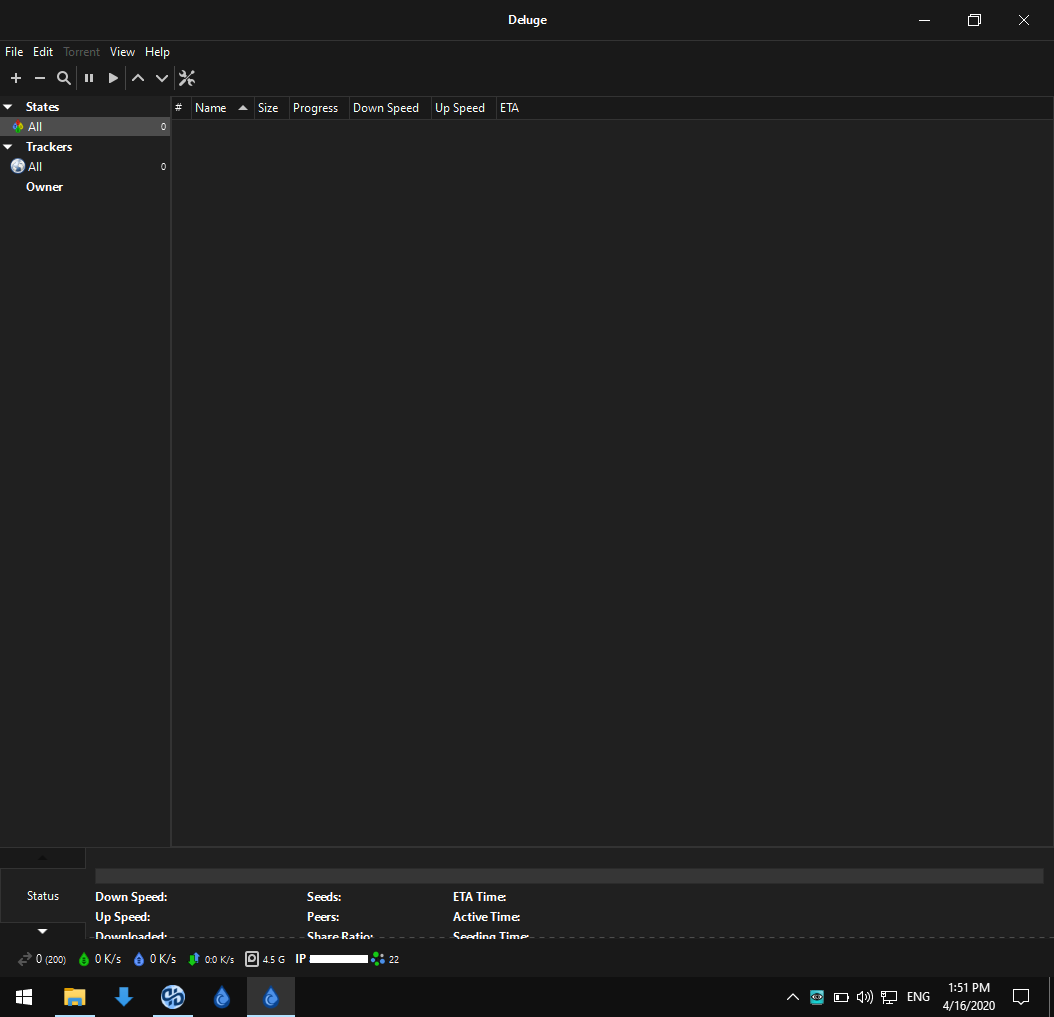Viewport: 1054px width, 1017px height.
Task: Open the Action Center notification icon
Action: tap(1021, 997)
